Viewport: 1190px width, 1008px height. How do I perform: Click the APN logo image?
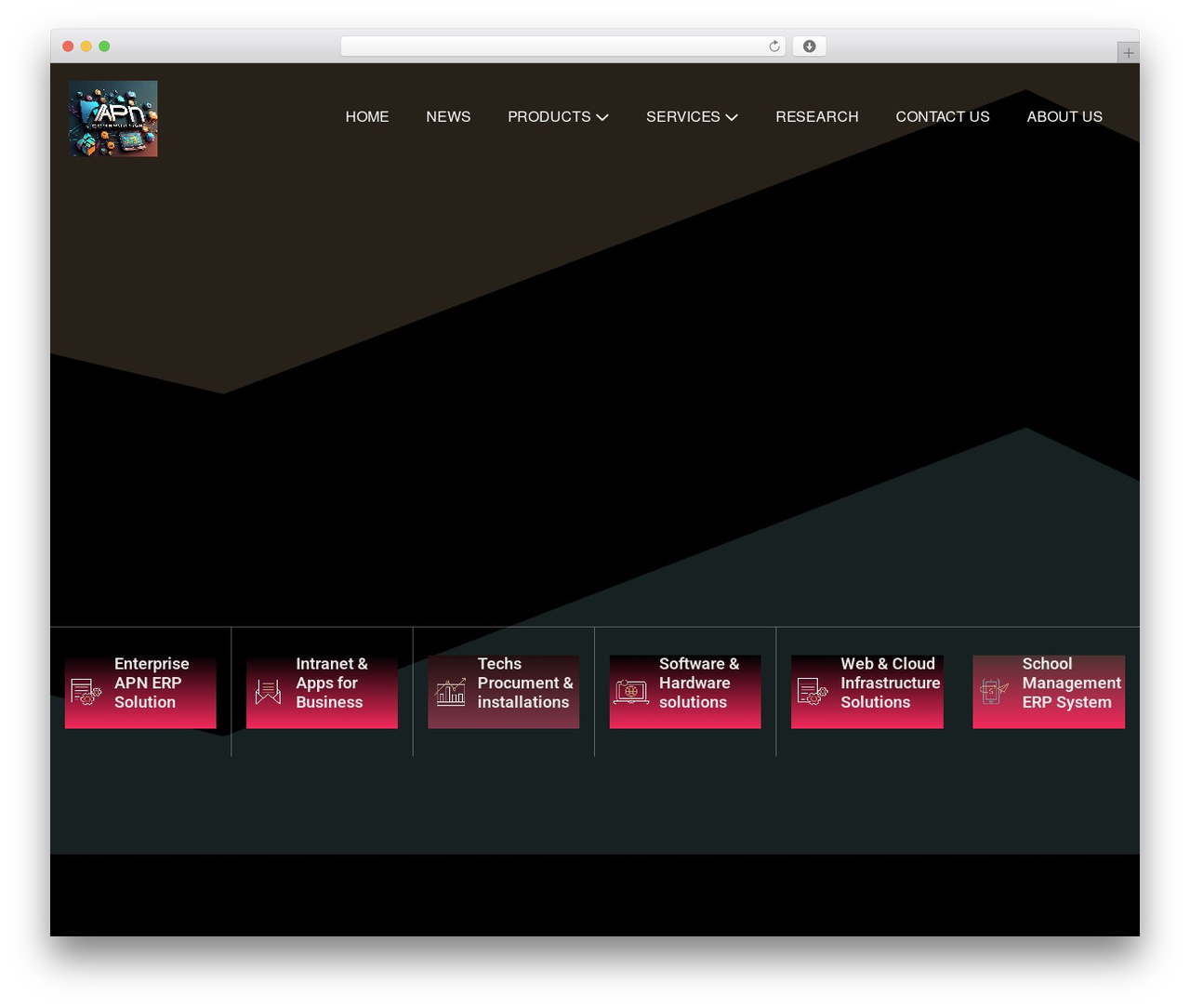pyautogui.click(x=112, y=118)
